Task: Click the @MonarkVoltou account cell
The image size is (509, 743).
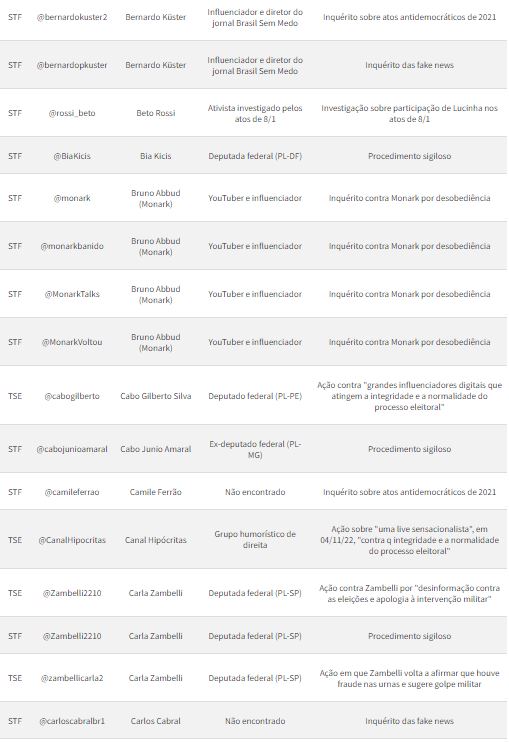Action: (72, 342)
